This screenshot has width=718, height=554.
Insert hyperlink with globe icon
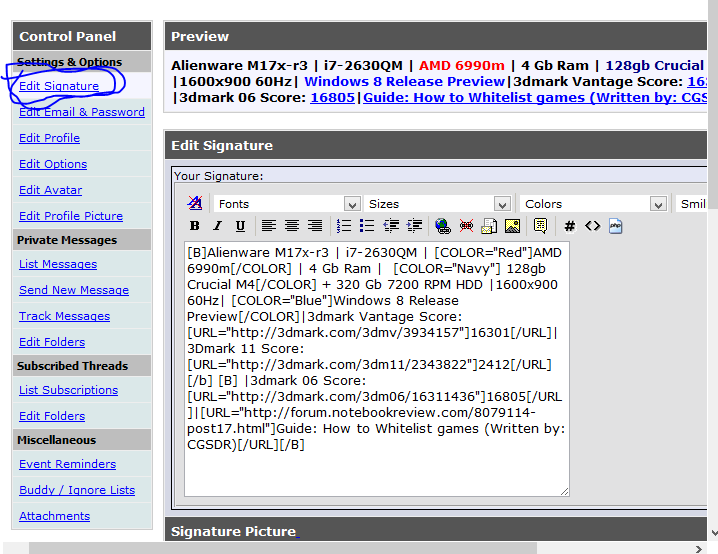(443, 226)
